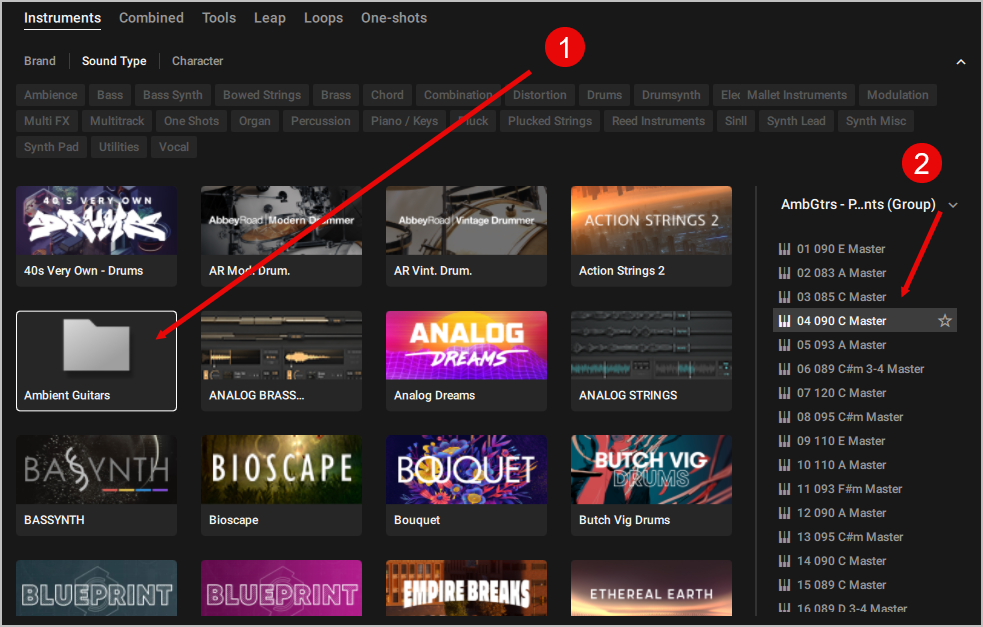Open the BASSYNTH library tile
983x627 pixels.
pyautogui.click(x=97, y=485)
